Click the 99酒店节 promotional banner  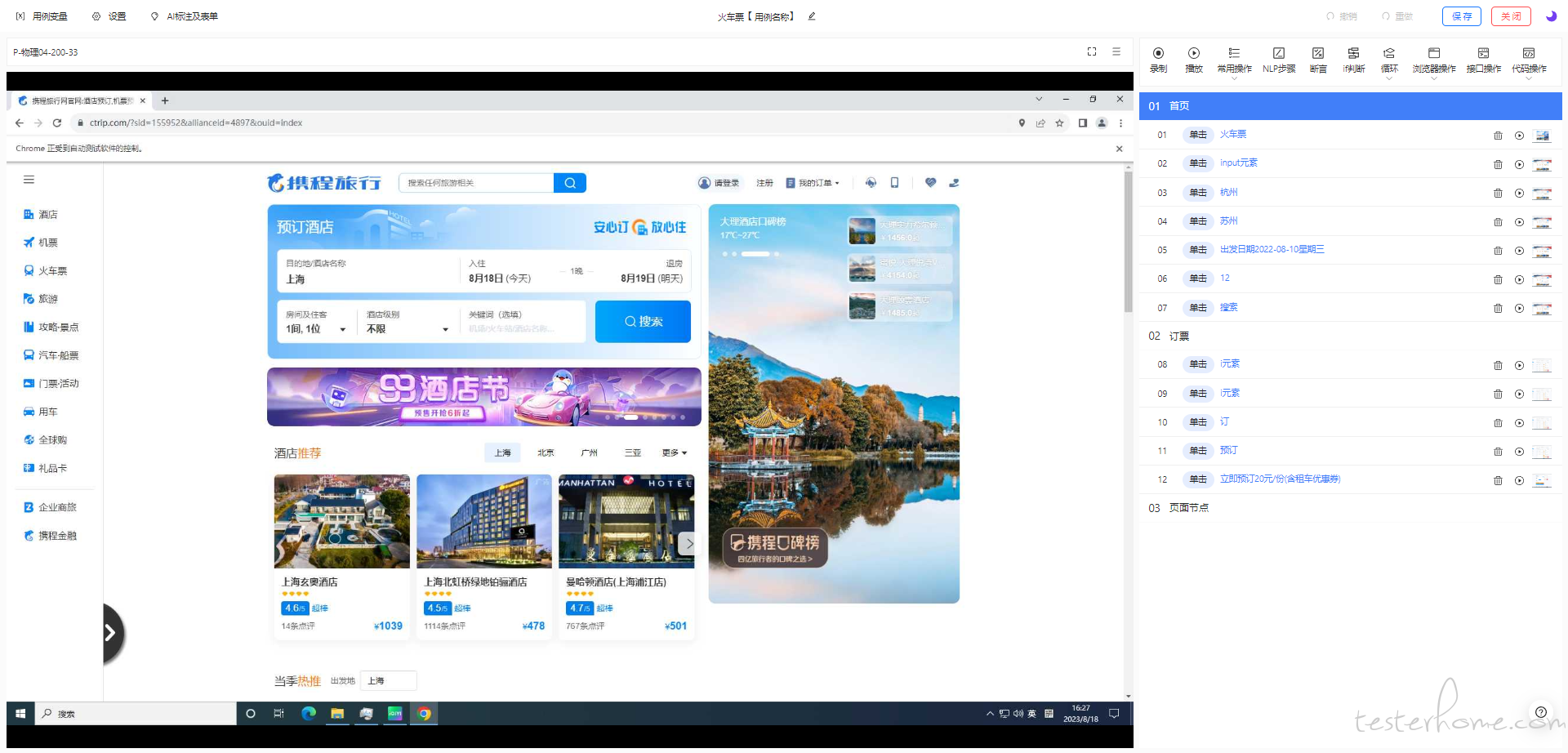484,397
